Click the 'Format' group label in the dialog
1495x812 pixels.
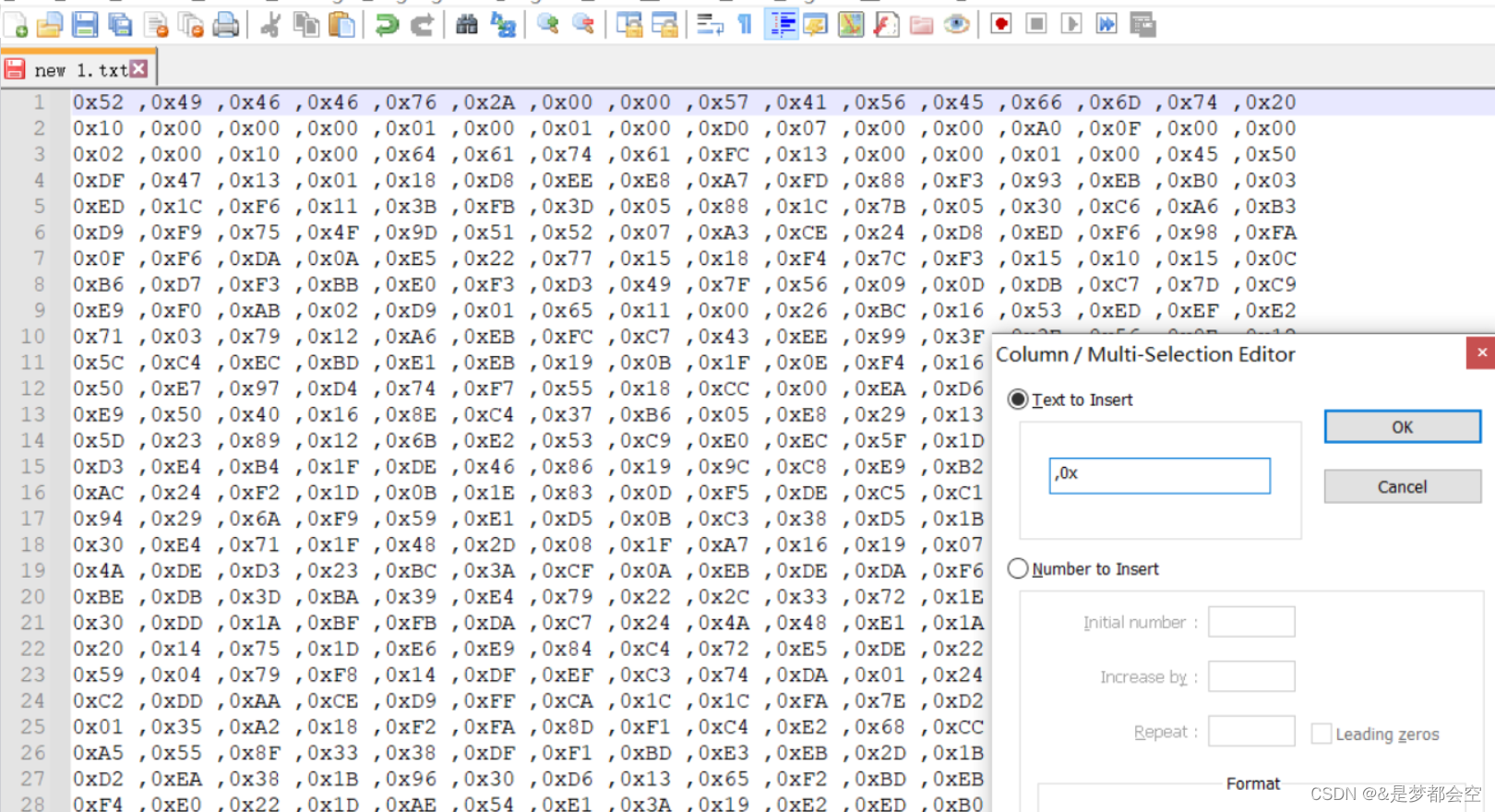pyautogui.click(x=1252, y=783)
